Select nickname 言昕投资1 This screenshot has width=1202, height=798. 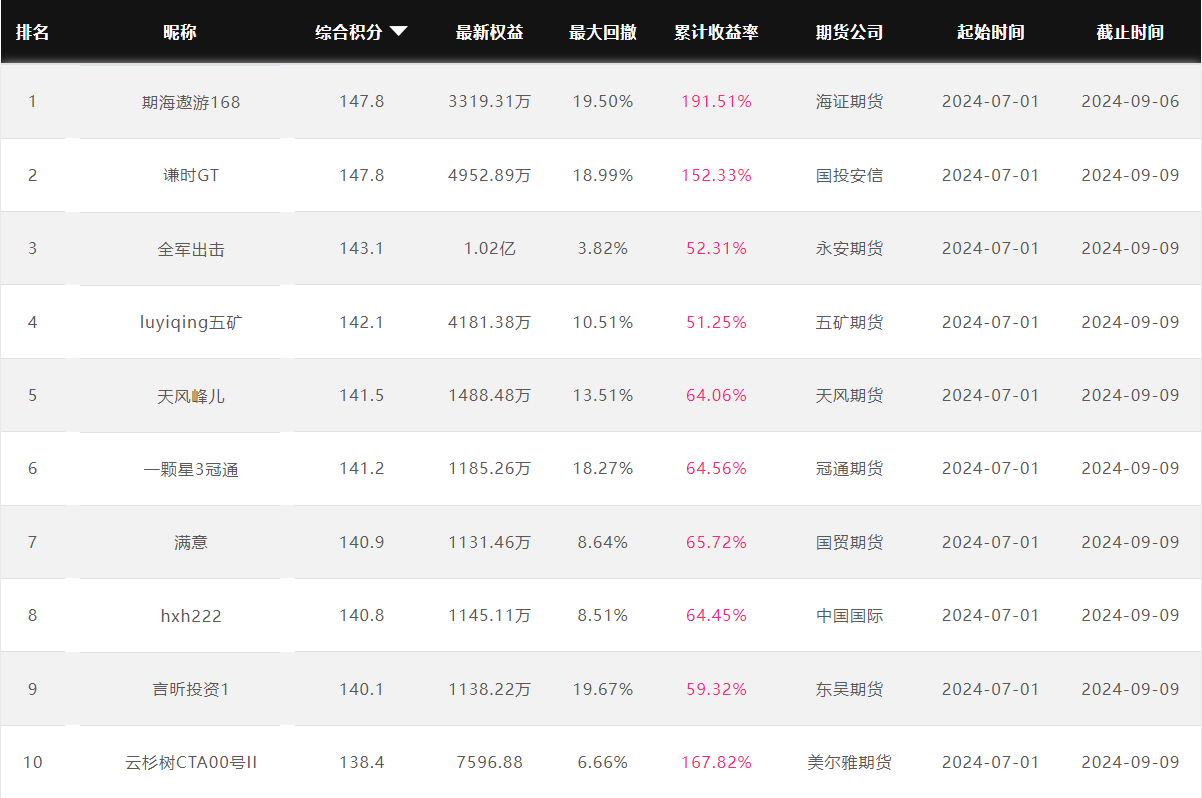tap(191, 689)
